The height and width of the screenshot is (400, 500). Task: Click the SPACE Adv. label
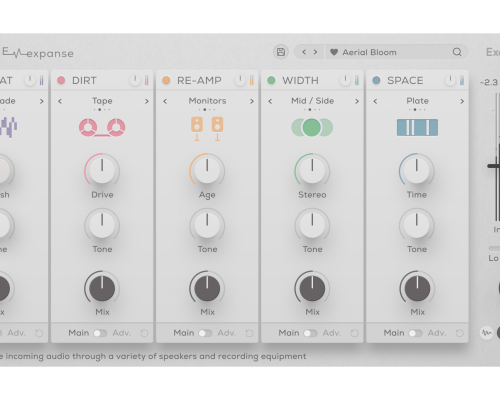(x=437, y=333)
